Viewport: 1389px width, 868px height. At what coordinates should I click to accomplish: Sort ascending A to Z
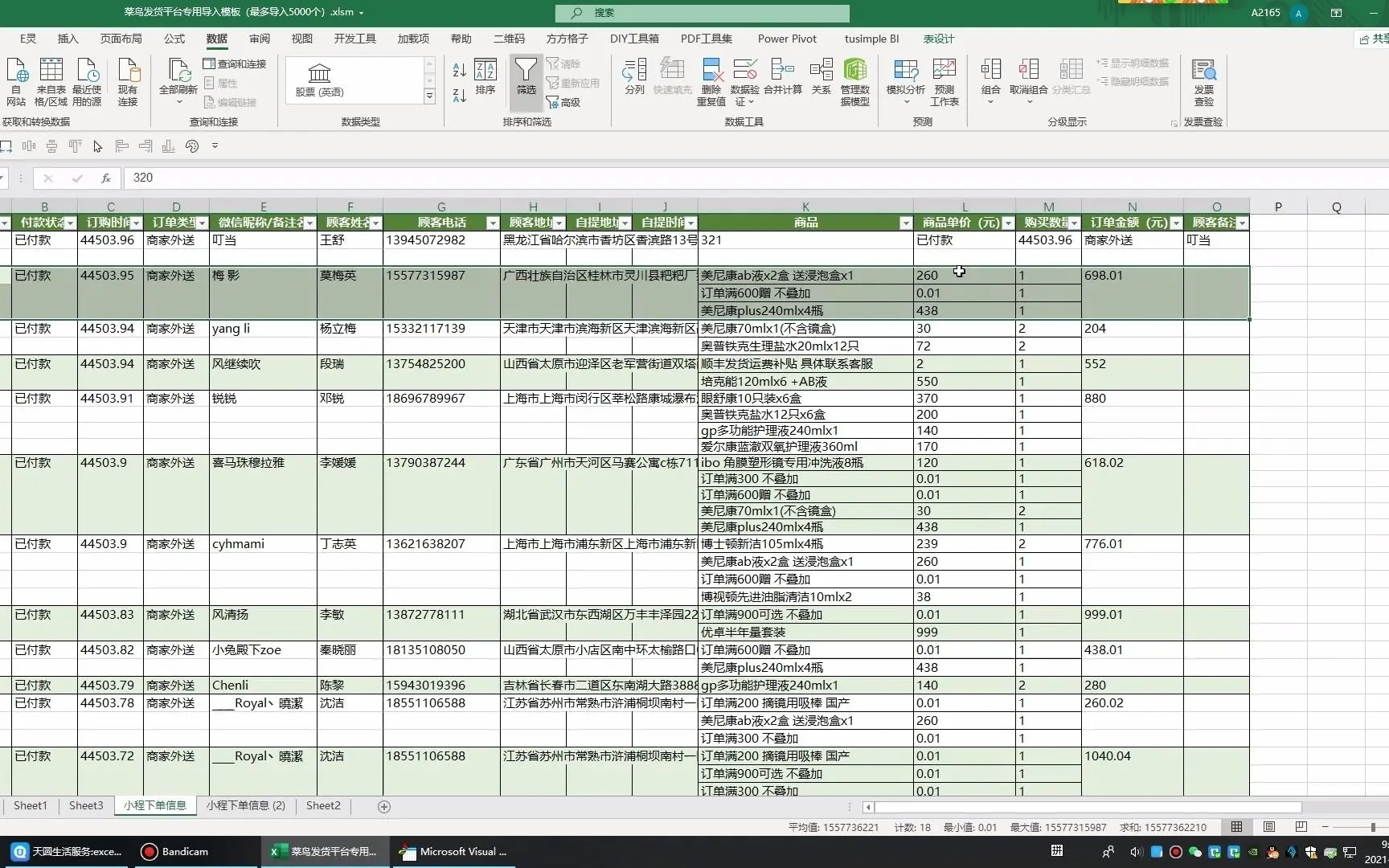[x=460, y=71]
